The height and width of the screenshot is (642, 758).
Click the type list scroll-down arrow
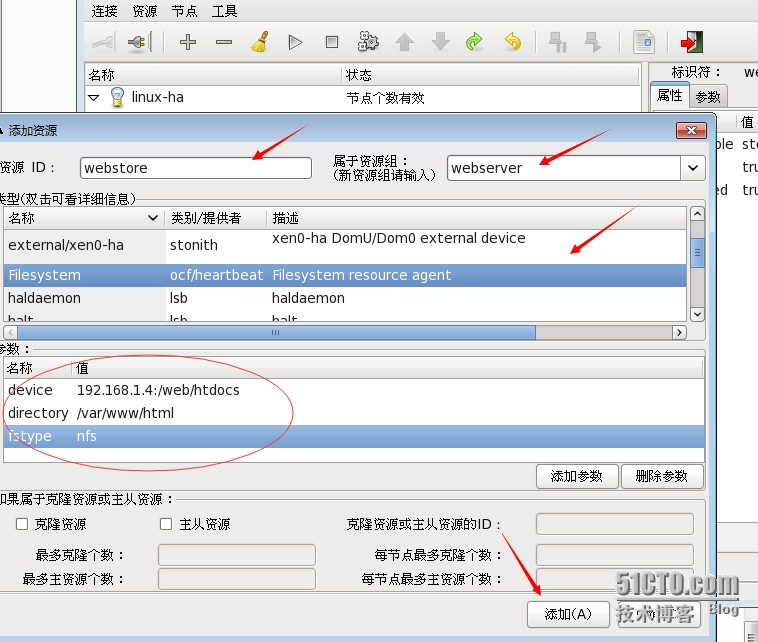[697, 314]
